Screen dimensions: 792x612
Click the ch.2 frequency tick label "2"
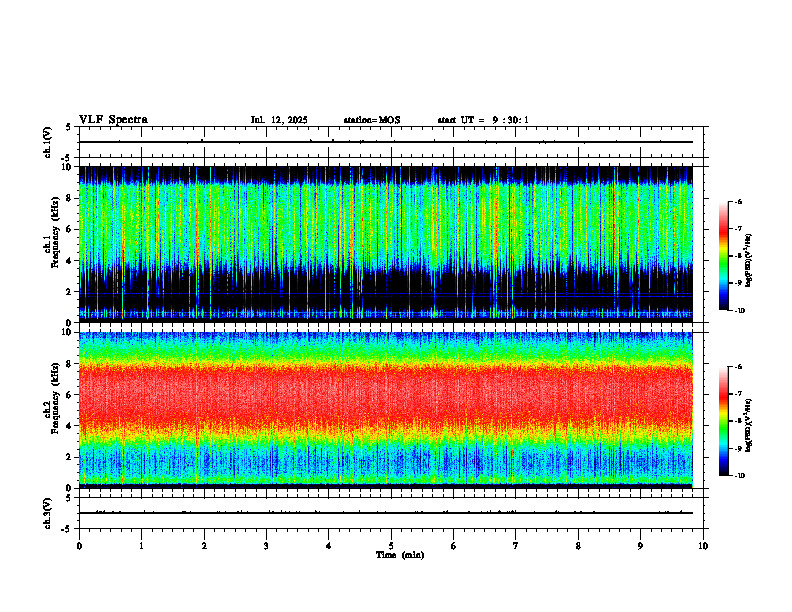click(70, 457)
